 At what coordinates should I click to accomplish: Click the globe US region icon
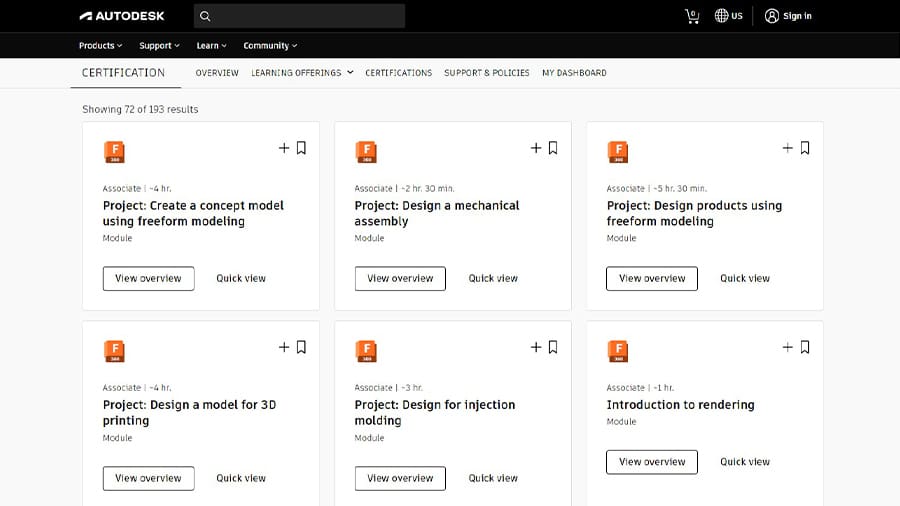pyautogui.click(x=721, y=15)
